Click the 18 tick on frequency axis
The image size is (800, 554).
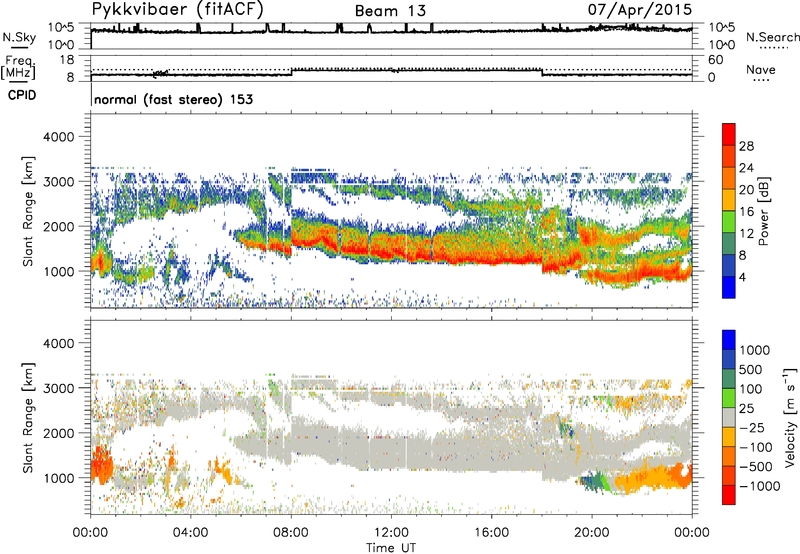pyautogui.click(x=67, y=60)
